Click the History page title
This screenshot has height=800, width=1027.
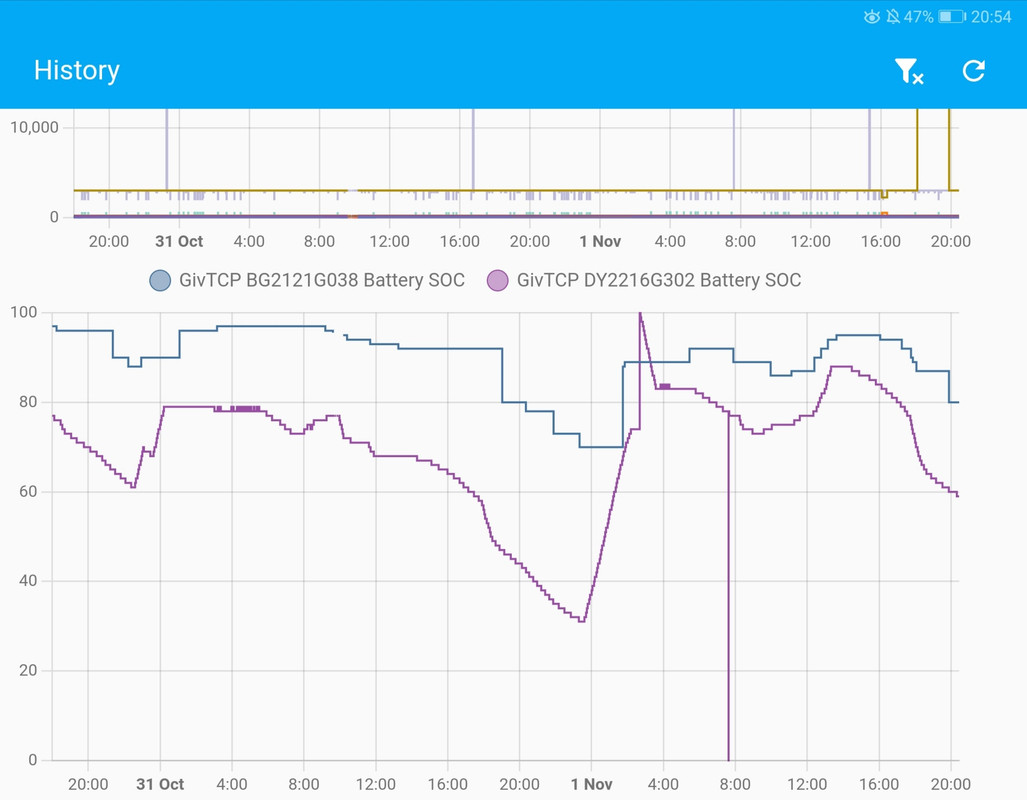(x=77, y=70)
